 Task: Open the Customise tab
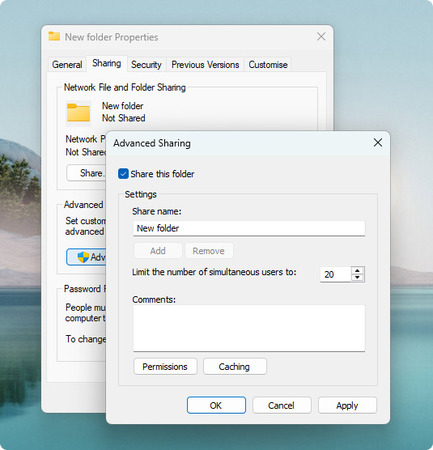click(x=268, y=64)
